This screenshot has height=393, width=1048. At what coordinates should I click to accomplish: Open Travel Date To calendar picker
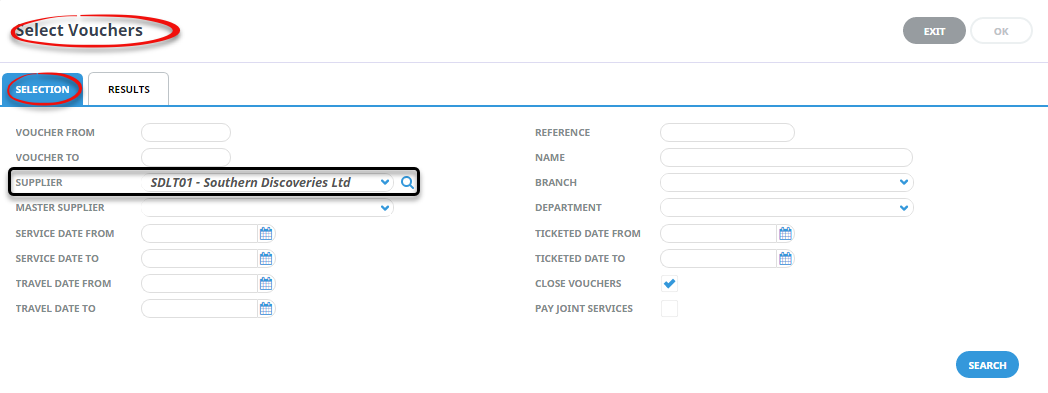coord(266,308)
